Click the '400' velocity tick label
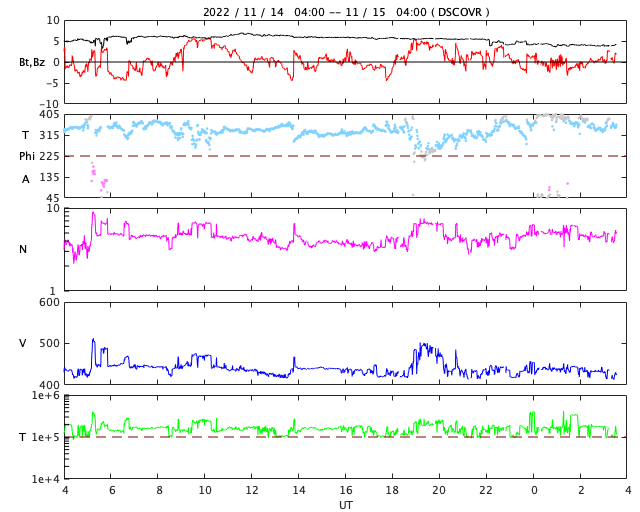Image resolution: width=640 pixels, height=512 pixels. pyautogui.click(x=49, y=385)
